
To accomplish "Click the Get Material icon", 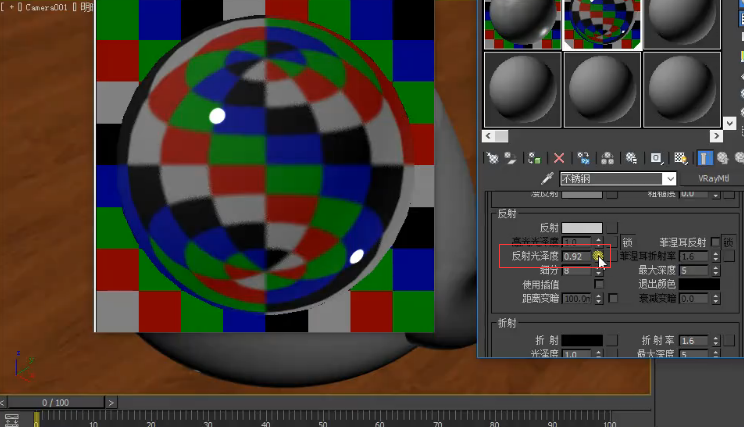I will pos(493,158).
